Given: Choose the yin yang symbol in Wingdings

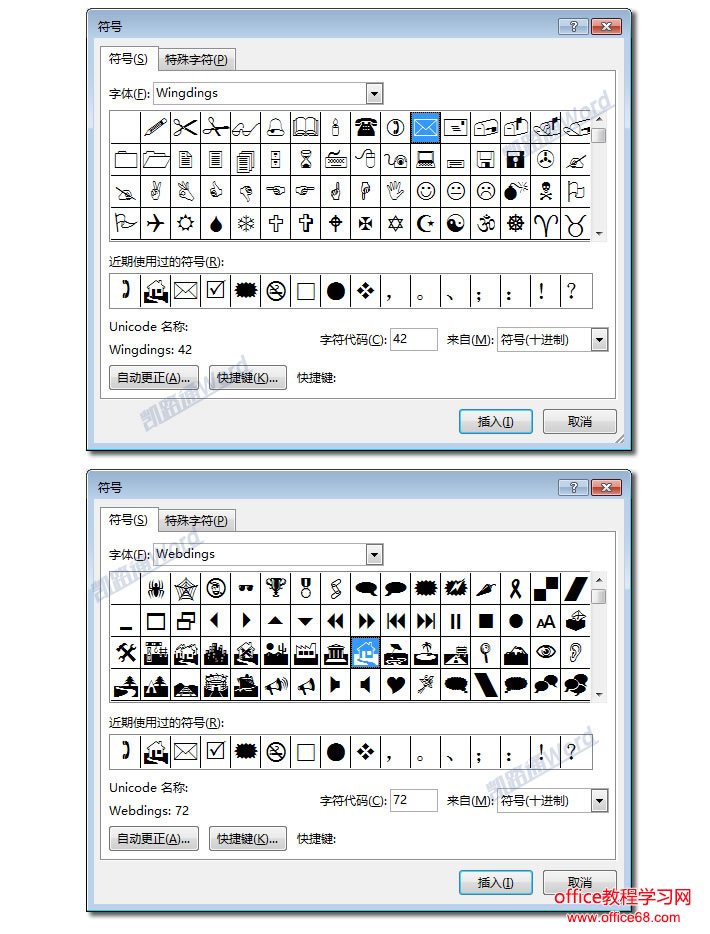Looking at the screenshot, I should pos(456,223).
